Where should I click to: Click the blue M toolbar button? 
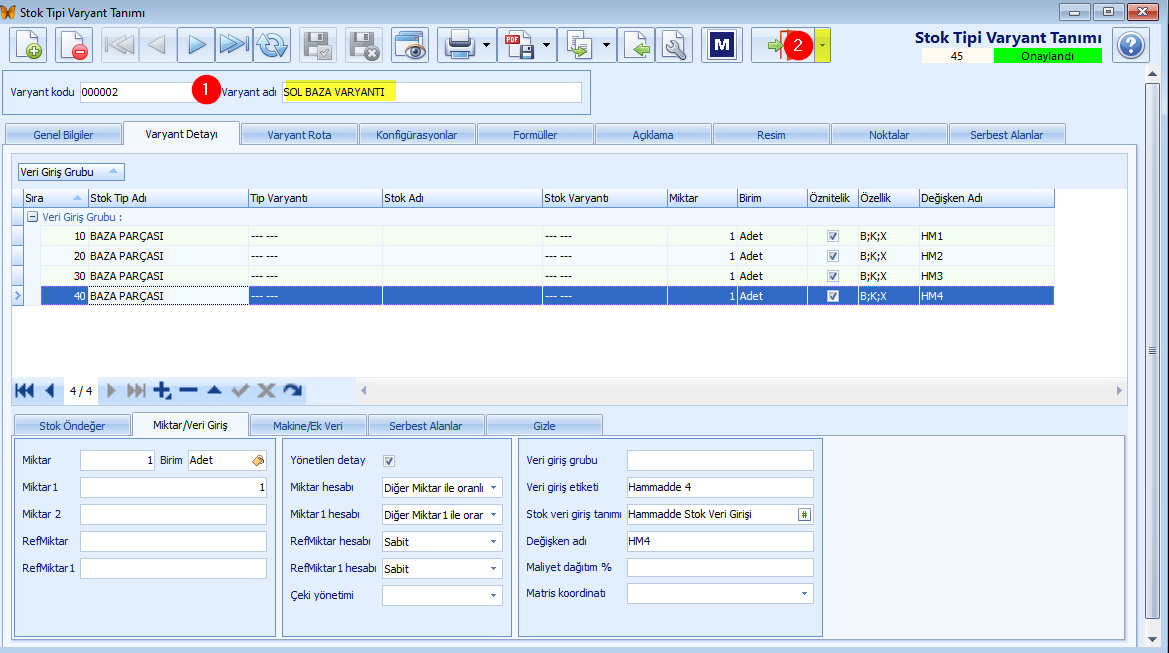click(x=722, y=45)
